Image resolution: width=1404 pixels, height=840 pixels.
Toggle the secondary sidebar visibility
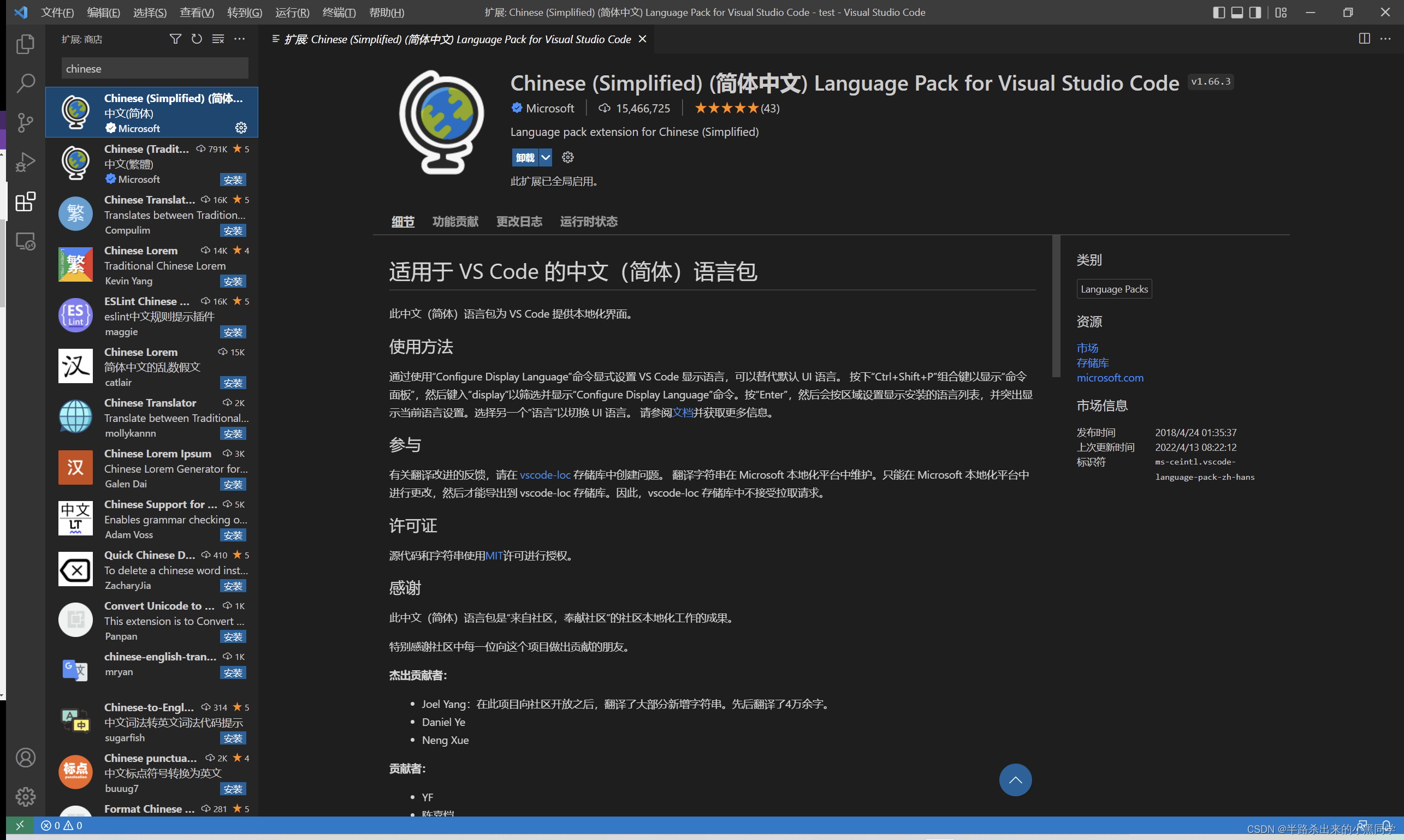[1254, 12]
